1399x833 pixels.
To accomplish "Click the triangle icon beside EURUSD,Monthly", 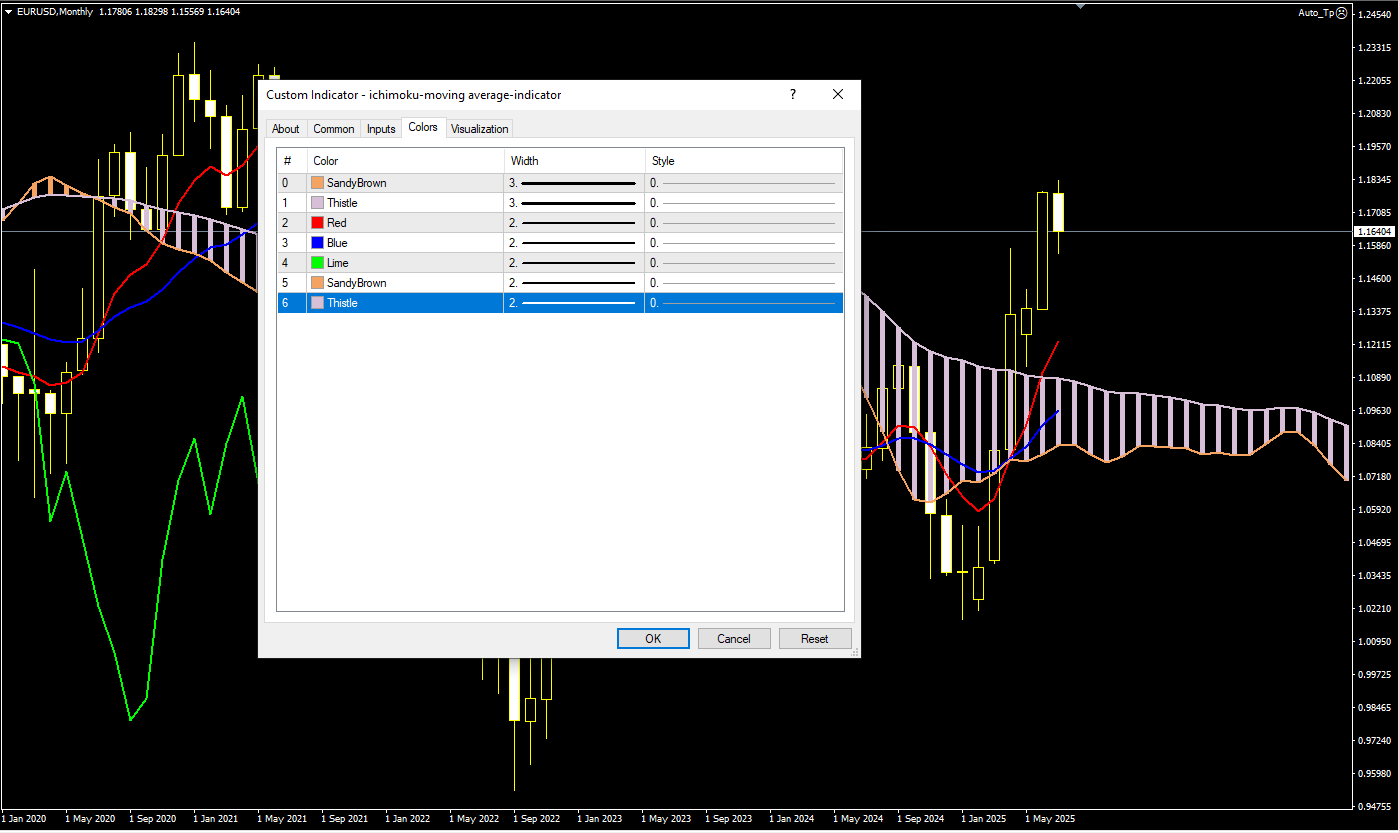I will (x=9, y=12).
